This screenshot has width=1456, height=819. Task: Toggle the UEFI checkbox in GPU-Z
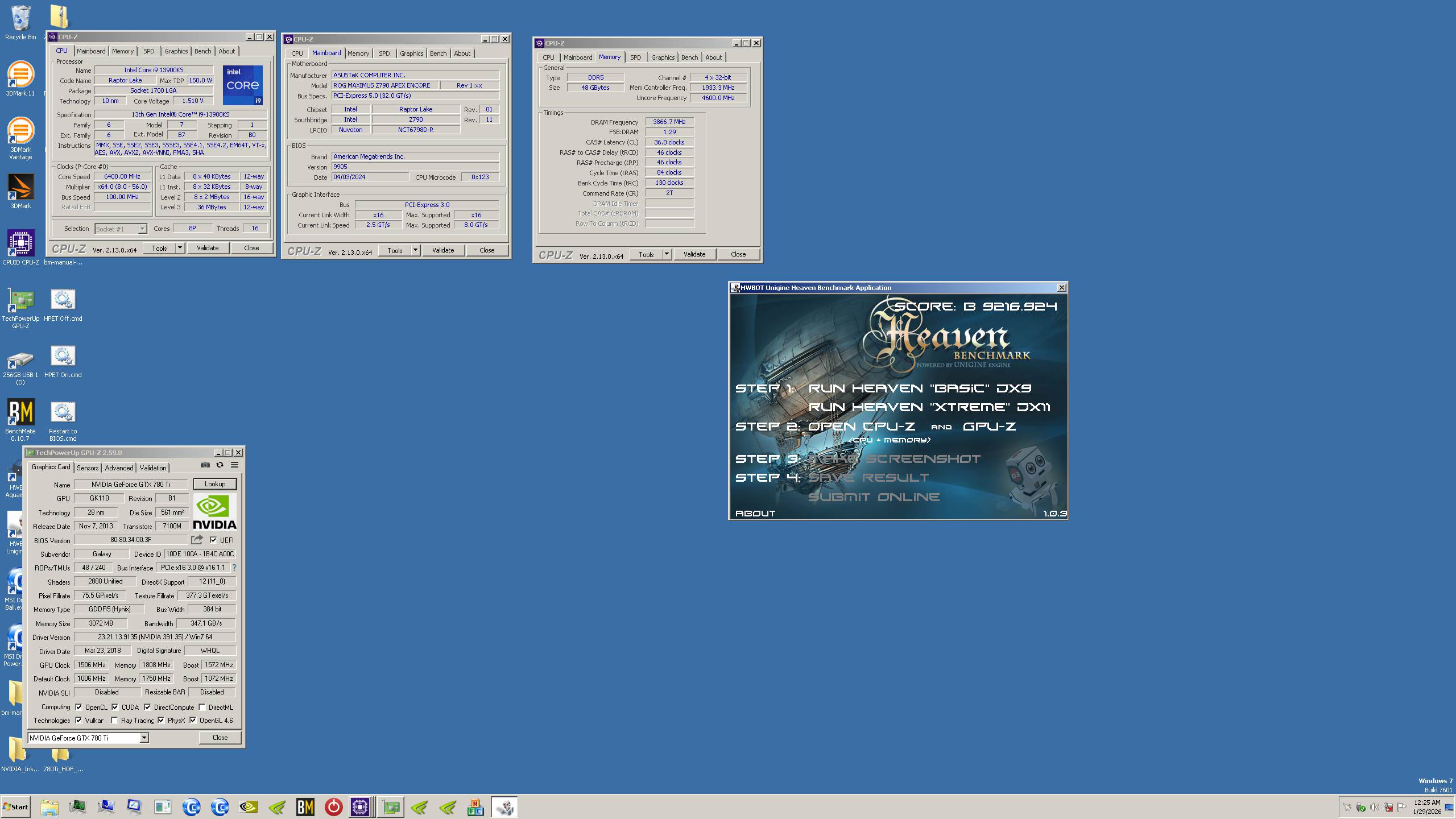(213, 540)
